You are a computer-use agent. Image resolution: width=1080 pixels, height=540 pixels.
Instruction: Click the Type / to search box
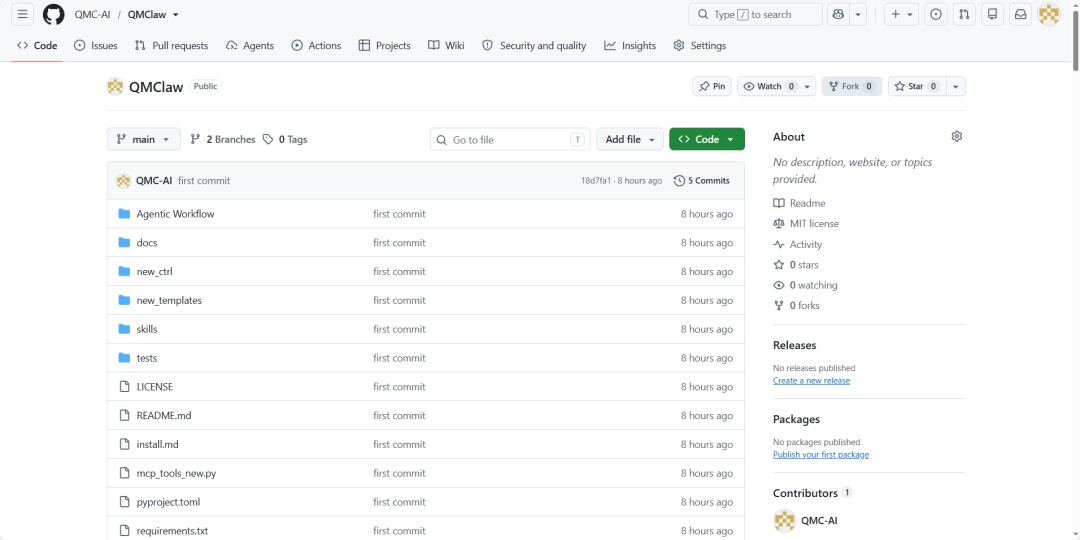tap(756, 14)
